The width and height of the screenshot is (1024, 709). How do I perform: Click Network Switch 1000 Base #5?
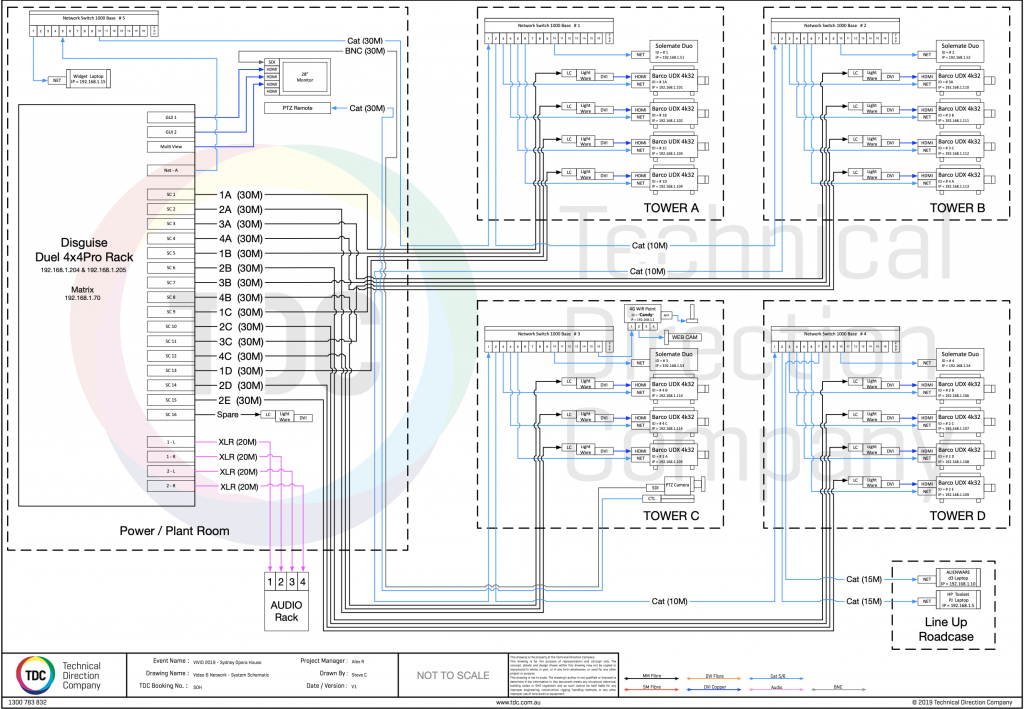pyautogui.click(x=93, y=24)
